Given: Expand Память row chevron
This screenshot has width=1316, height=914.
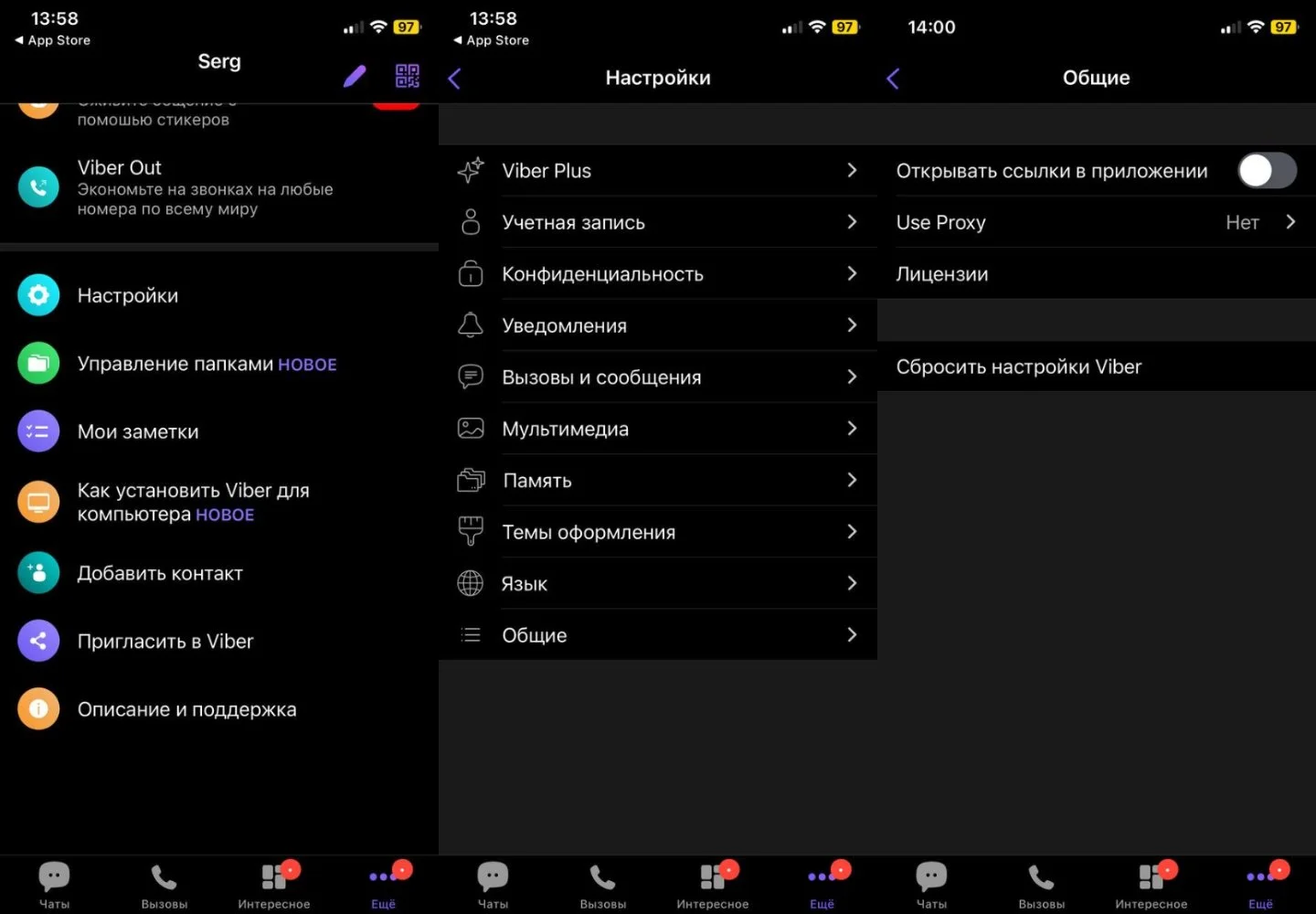Looking at the screenshot, I should click(852, 480).
